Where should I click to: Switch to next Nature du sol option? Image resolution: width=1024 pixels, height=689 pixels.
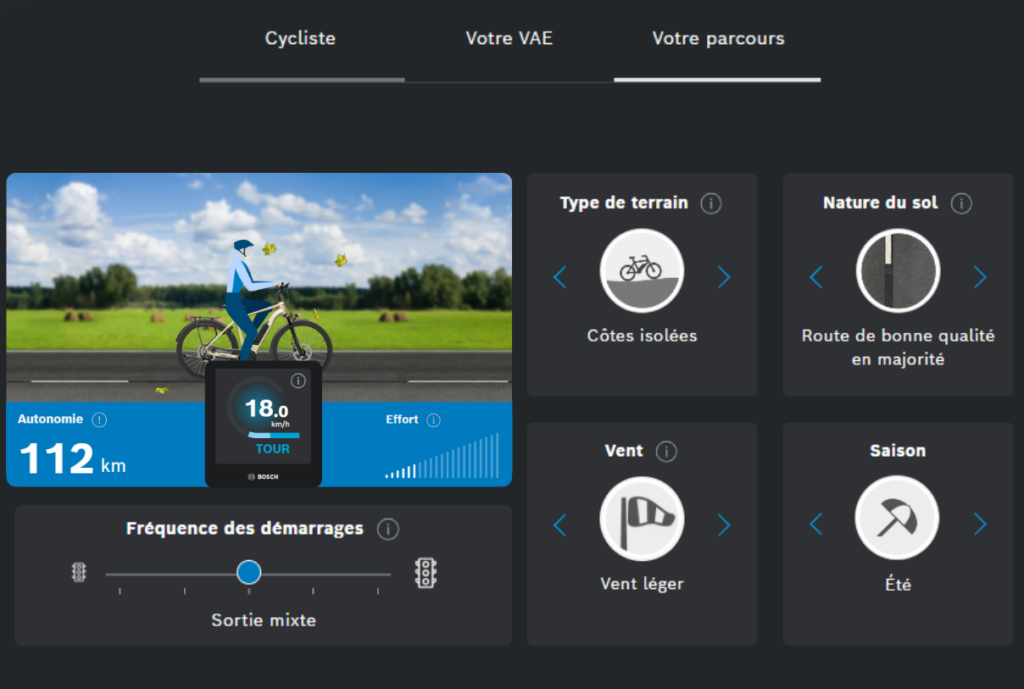(980, 277)
